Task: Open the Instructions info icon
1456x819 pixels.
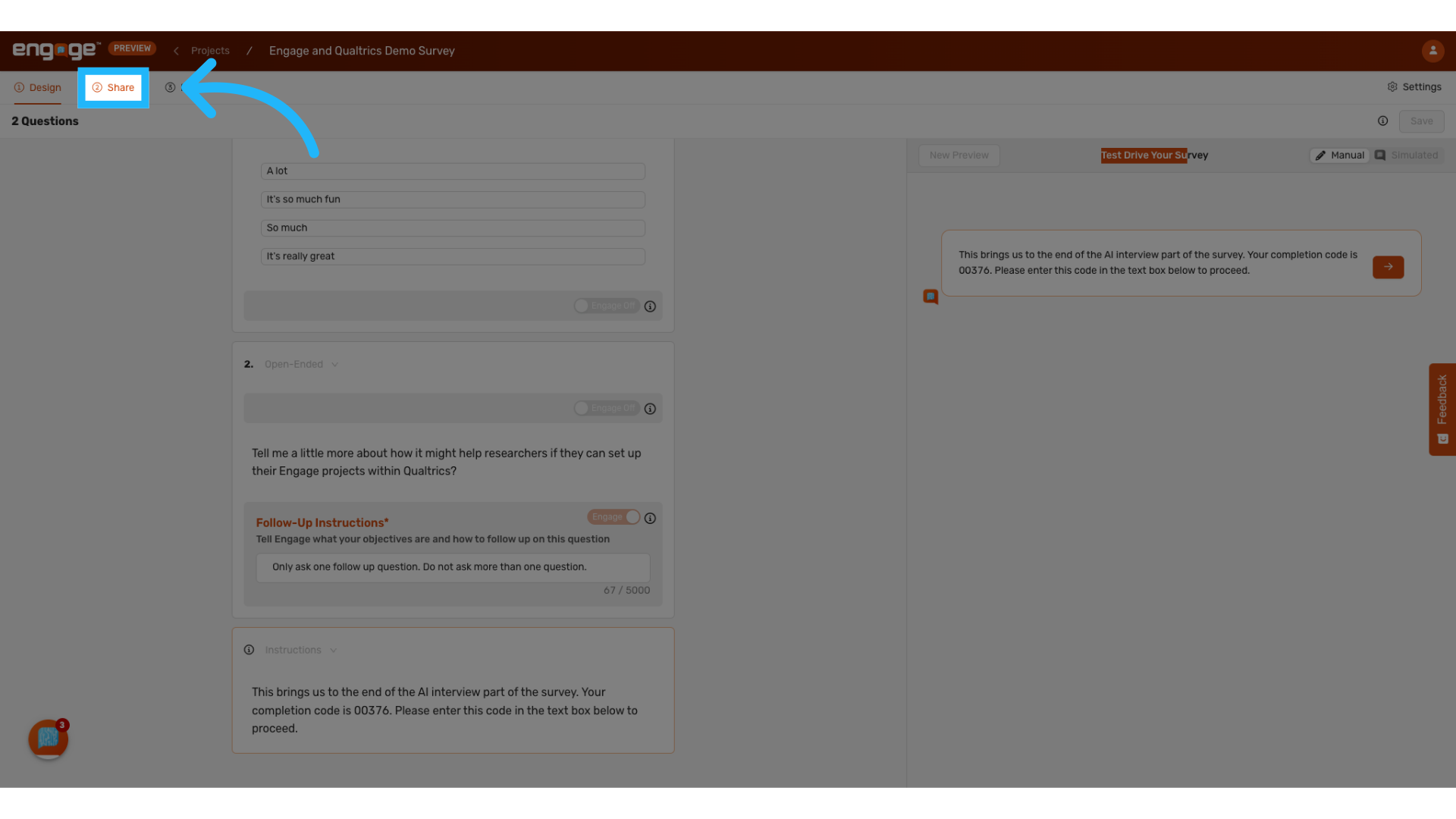Action: coord(249,650)
